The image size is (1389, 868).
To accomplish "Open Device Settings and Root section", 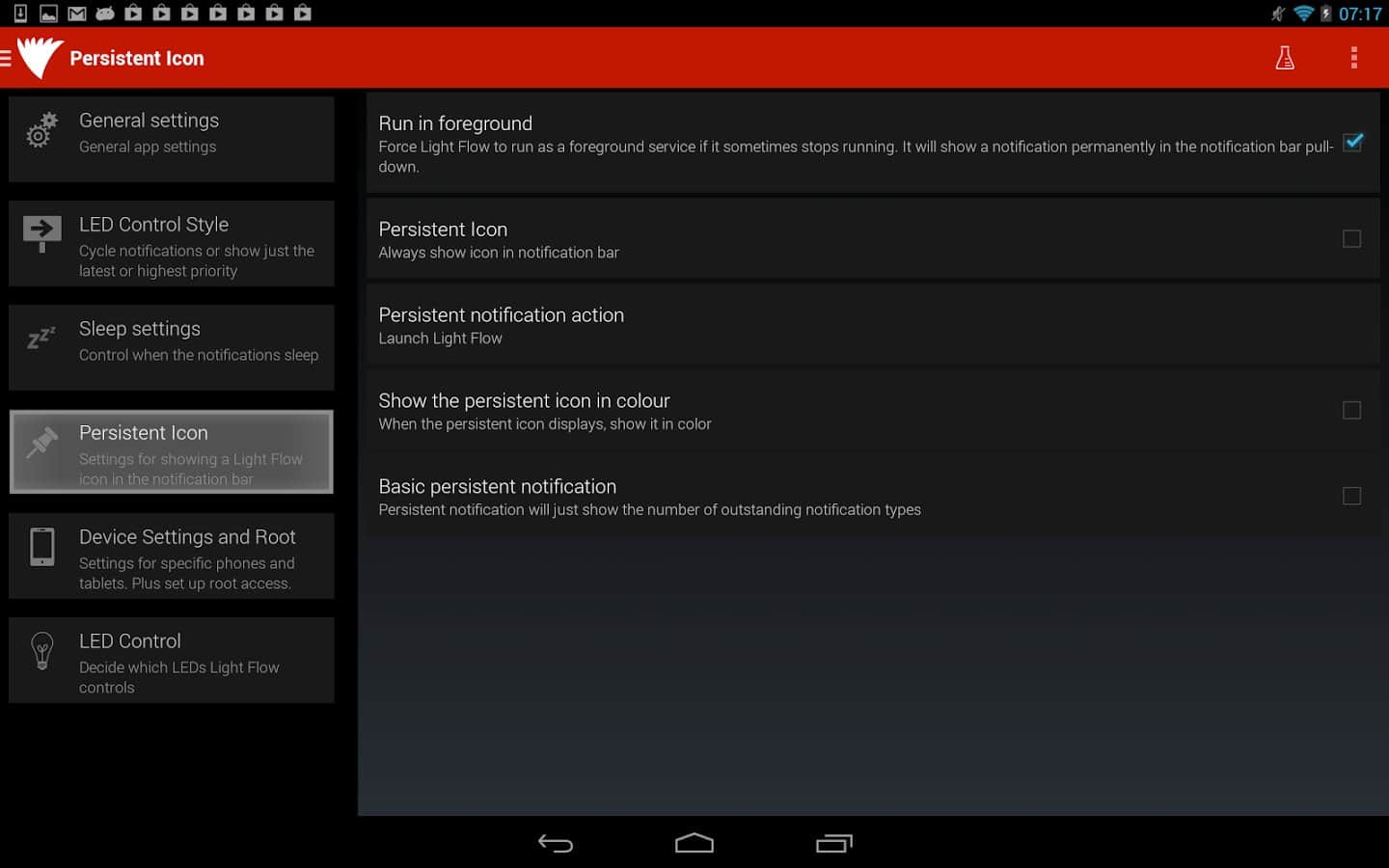I will [x=172, y=556].
